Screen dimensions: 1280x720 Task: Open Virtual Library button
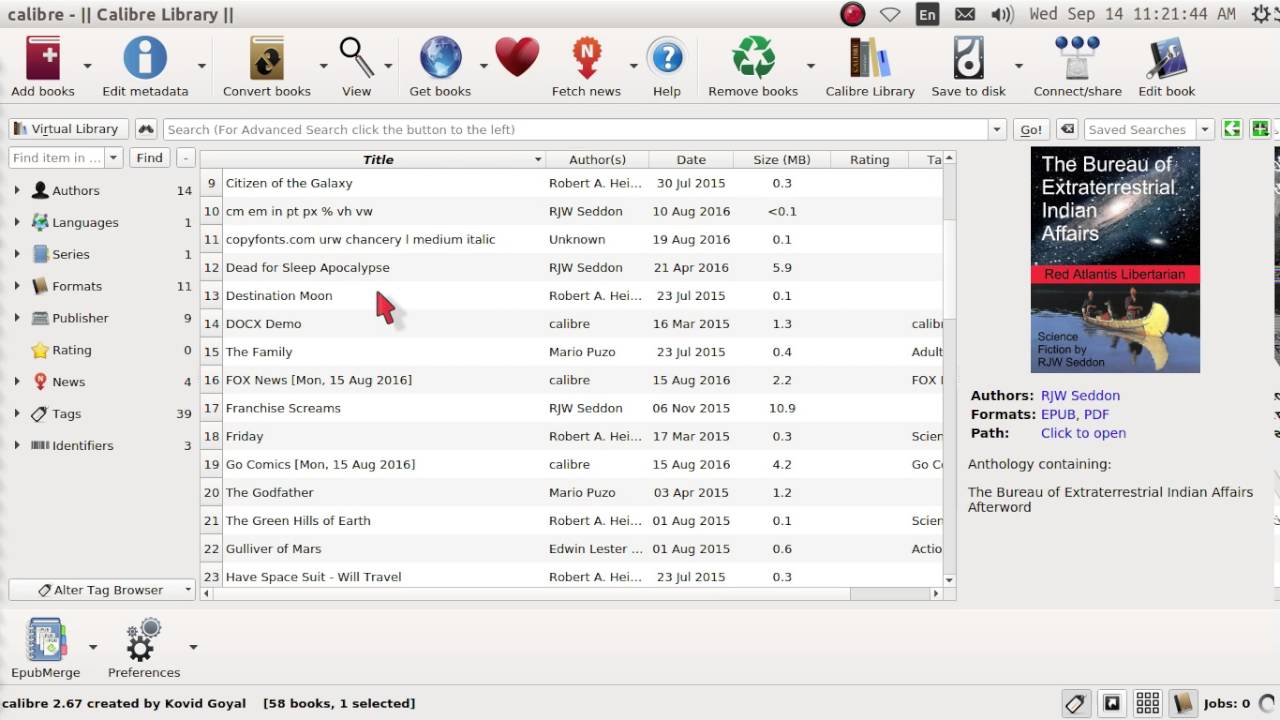pos(68,129)
